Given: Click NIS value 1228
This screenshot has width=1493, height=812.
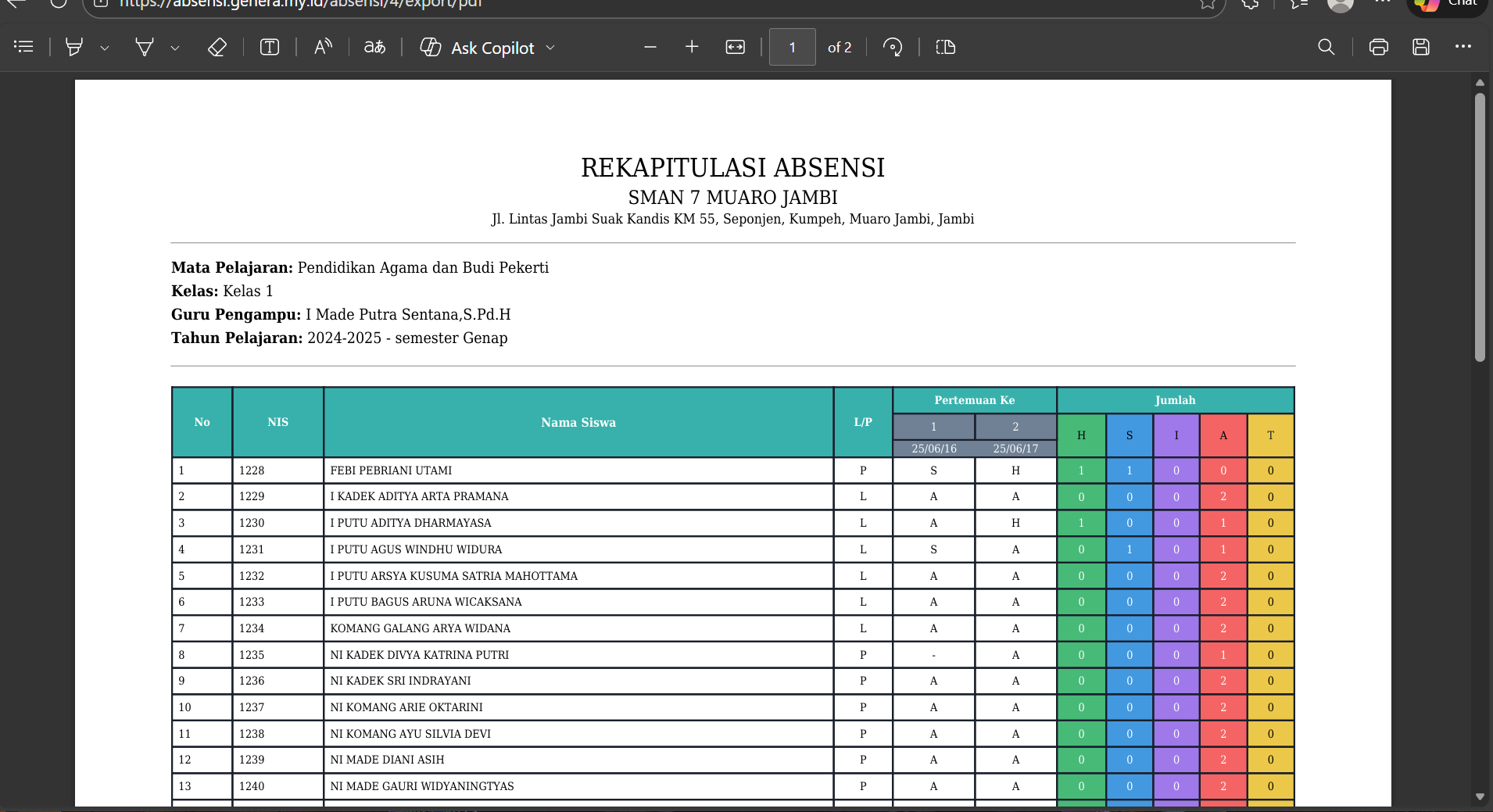Looking at the screenshot, I should (252, 470).
